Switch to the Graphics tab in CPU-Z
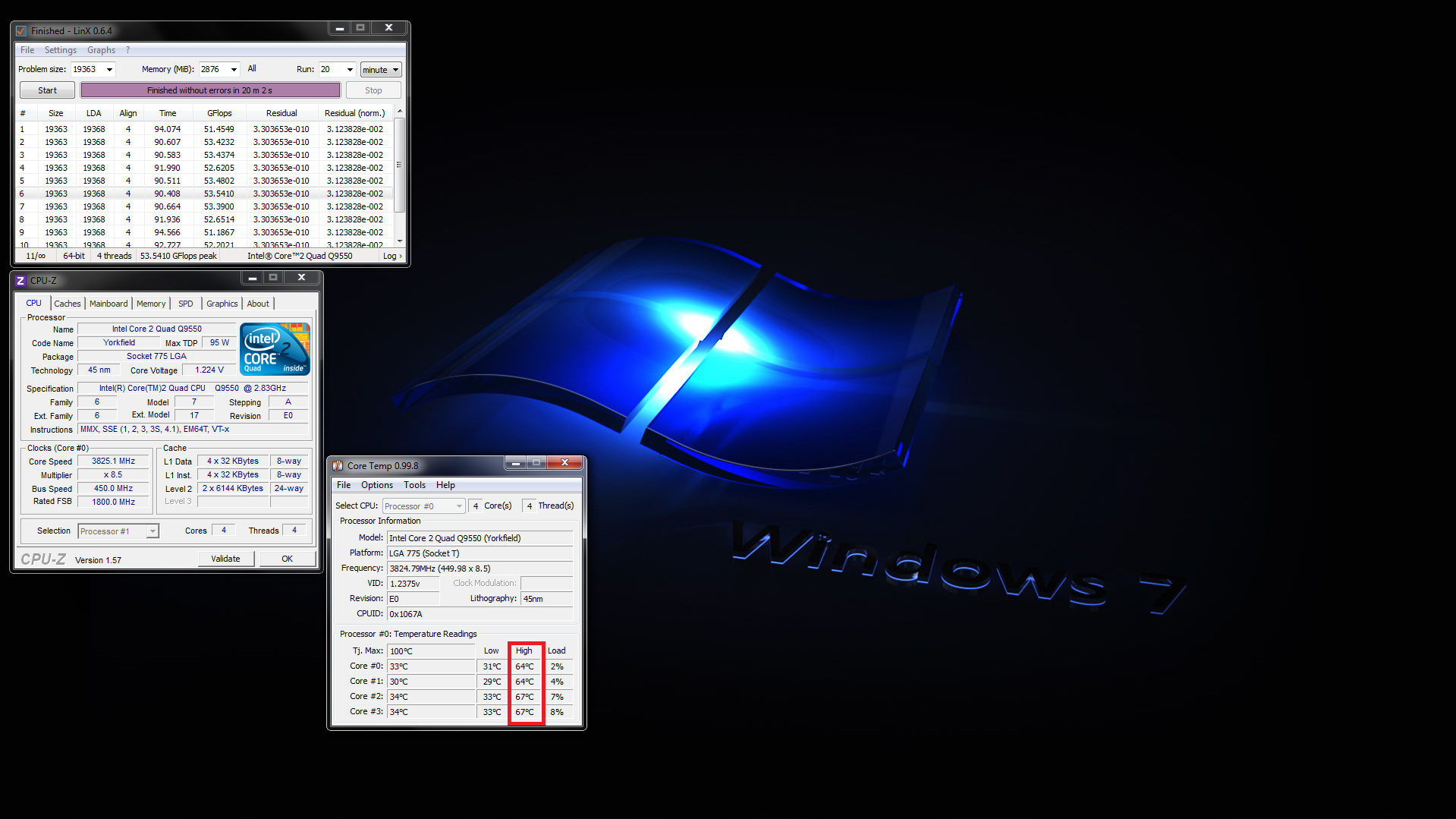The image size is (1456, 819). pos(222,304)
